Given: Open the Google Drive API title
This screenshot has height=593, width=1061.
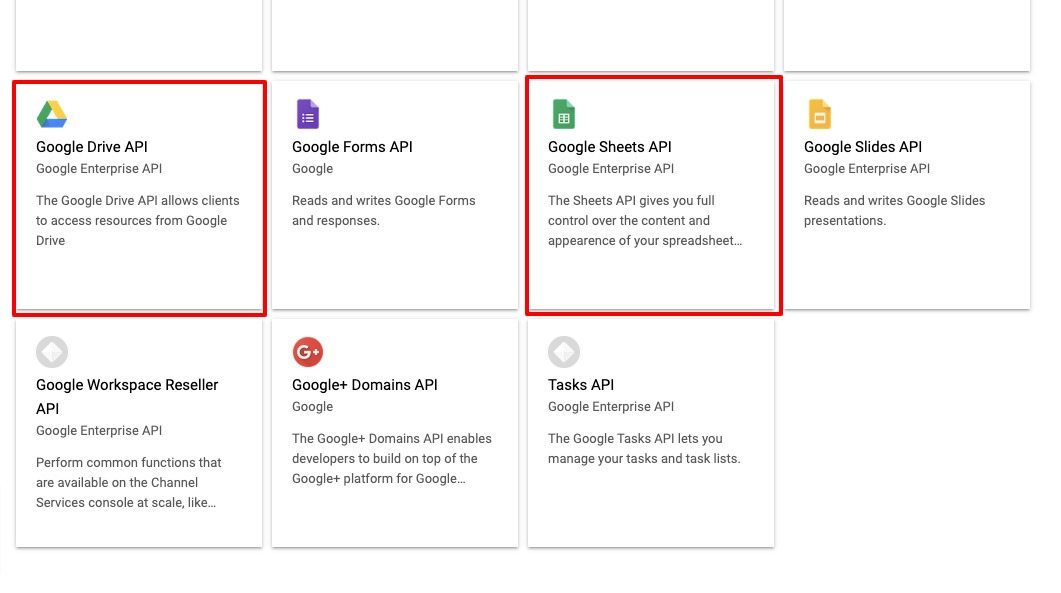Looking at the screenshot, I should [x=91, y=147].
